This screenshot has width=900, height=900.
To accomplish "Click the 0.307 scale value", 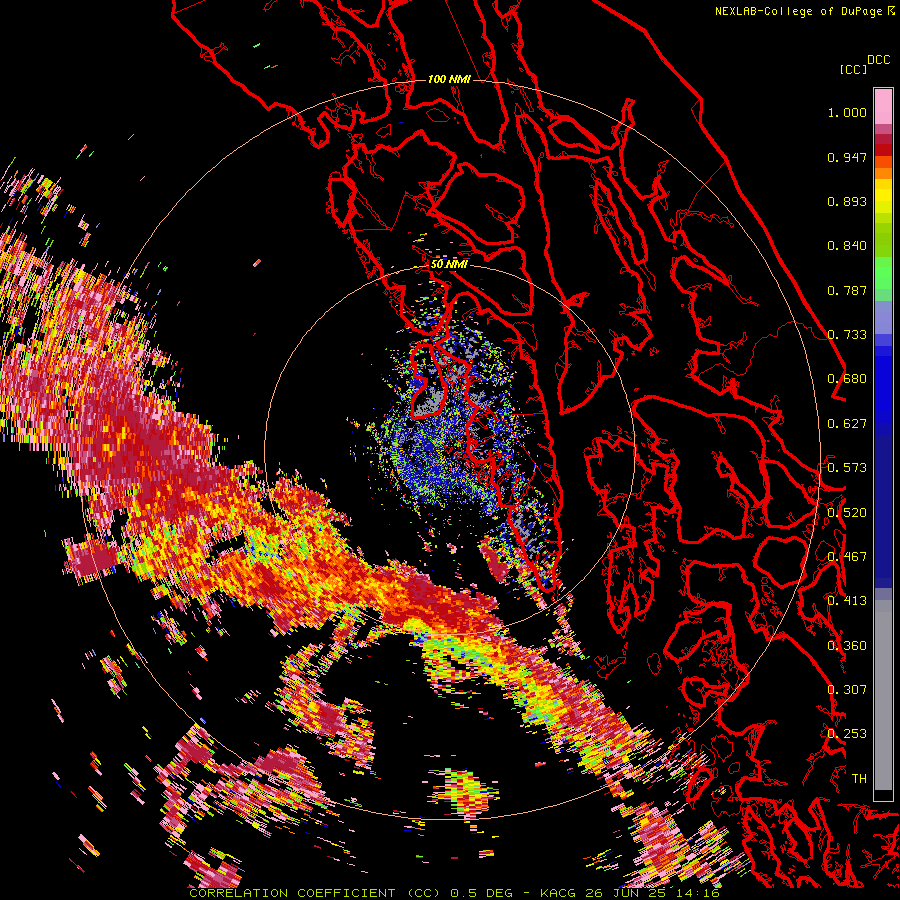I will (847, 689).
